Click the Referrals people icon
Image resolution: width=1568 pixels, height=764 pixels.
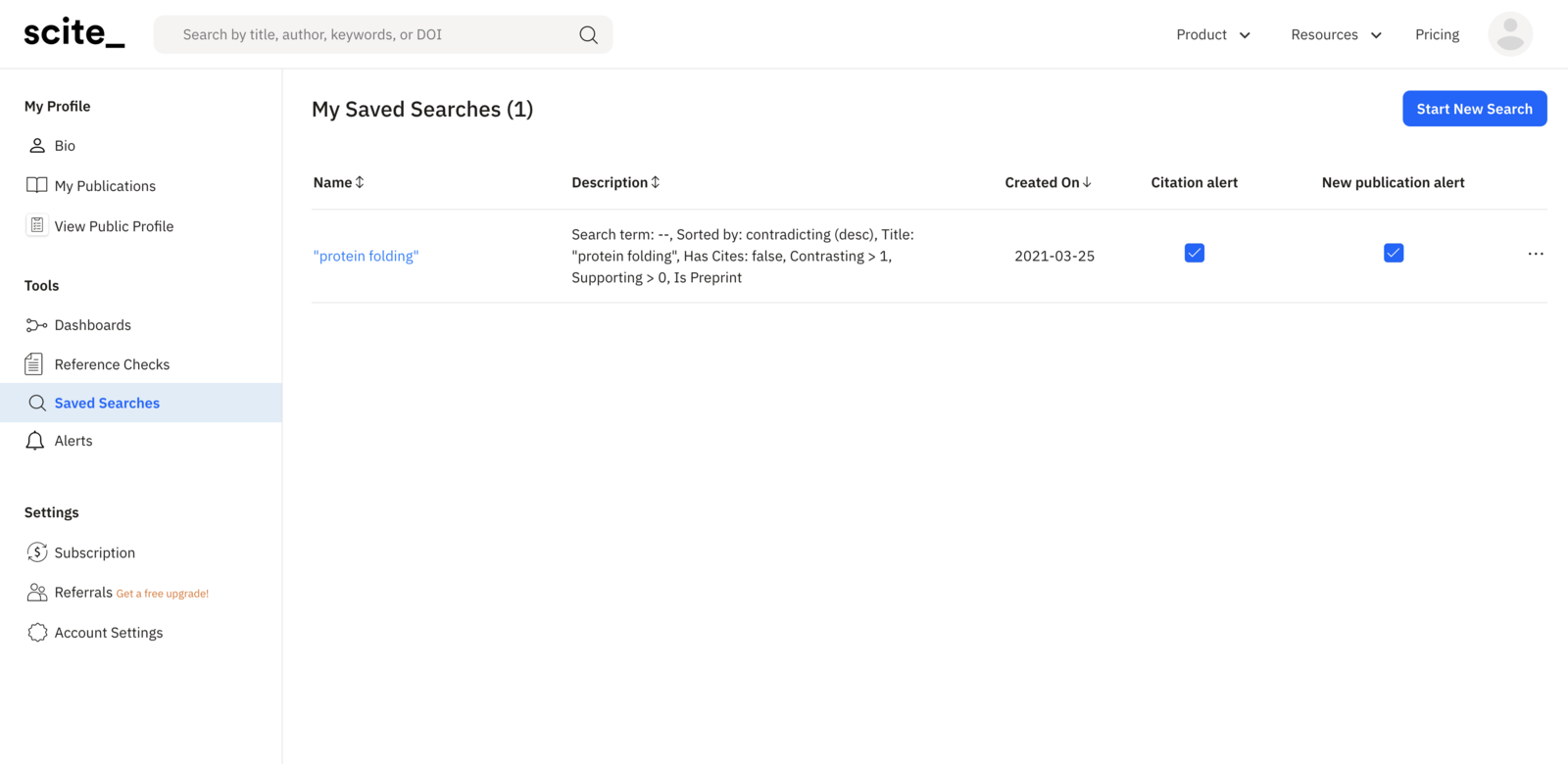click(x=37, y=593)
